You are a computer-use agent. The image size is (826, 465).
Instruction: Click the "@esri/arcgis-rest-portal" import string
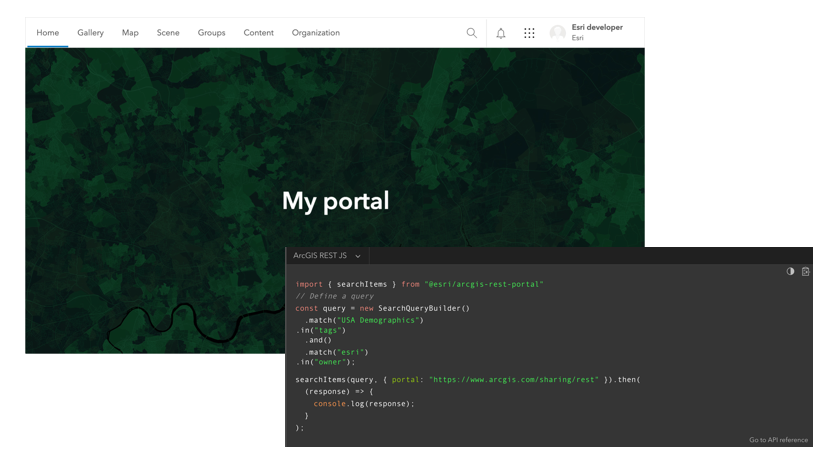point(484,284)
